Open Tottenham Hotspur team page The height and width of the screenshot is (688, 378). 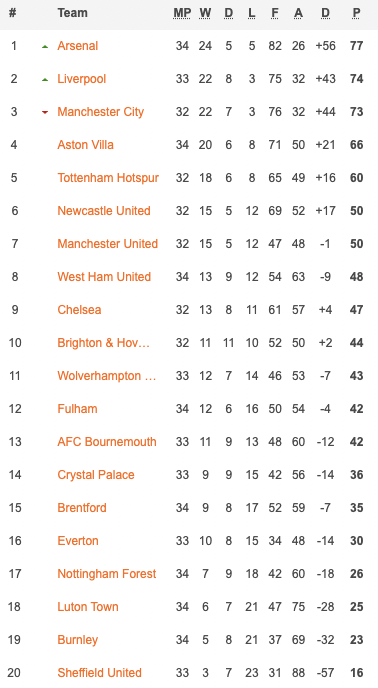(x=108, y=178)
